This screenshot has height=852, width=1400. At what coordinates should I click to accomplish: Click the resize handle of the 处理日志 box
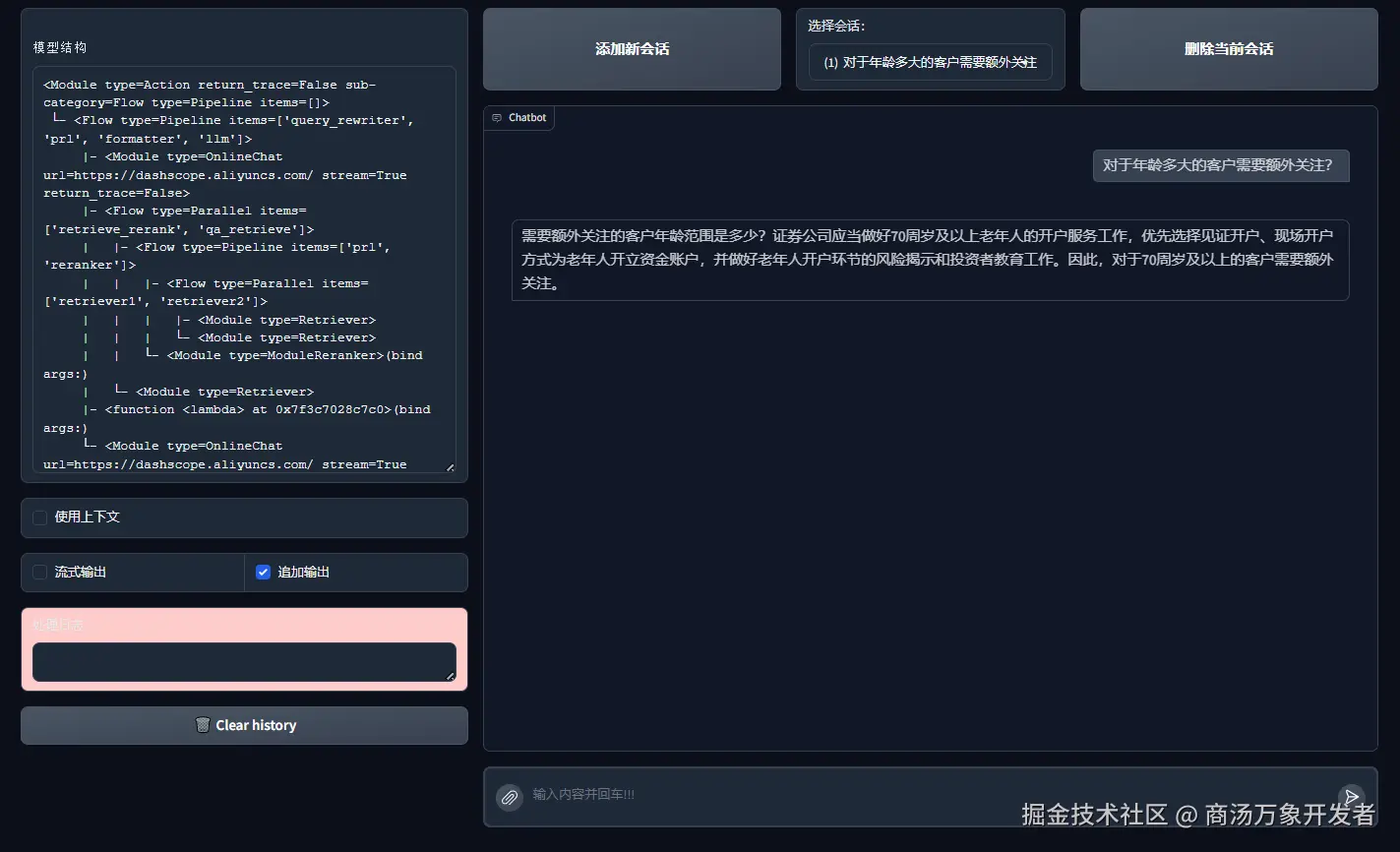(451, 676)
